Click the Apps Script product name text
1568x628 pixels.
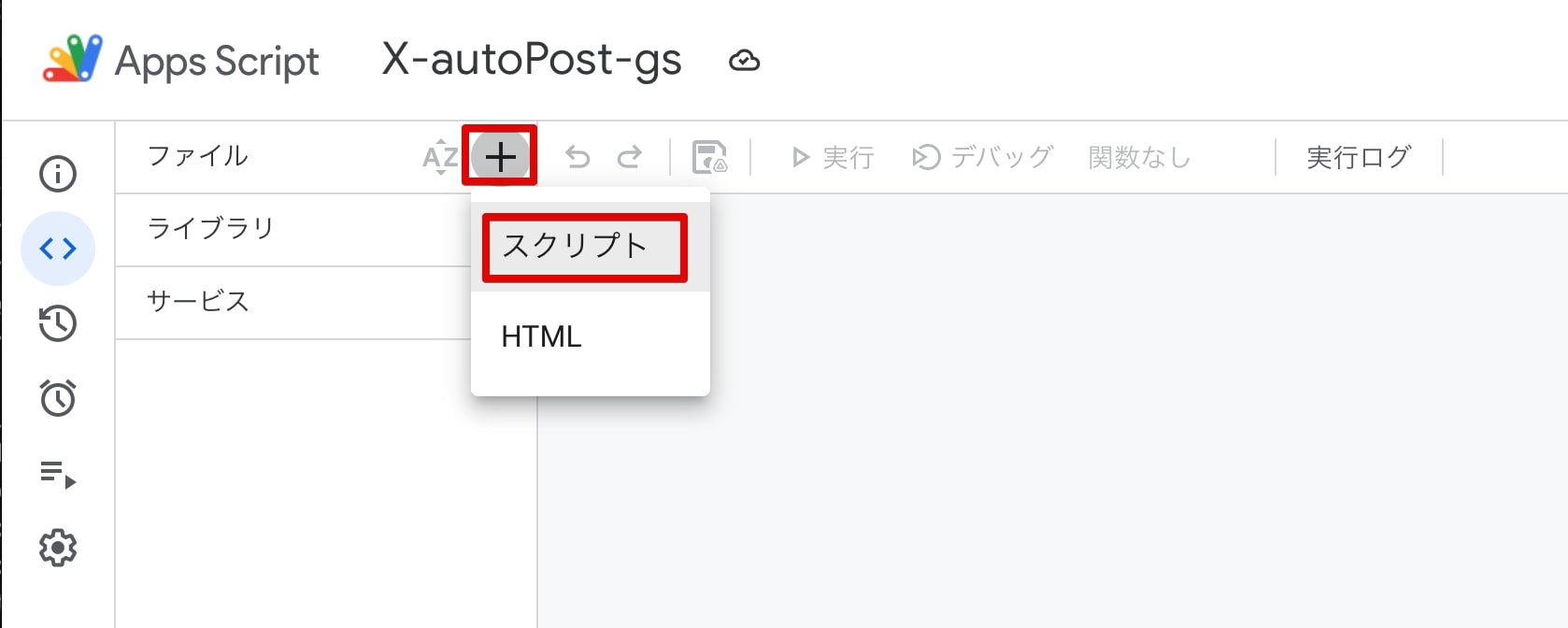(217, 62)
